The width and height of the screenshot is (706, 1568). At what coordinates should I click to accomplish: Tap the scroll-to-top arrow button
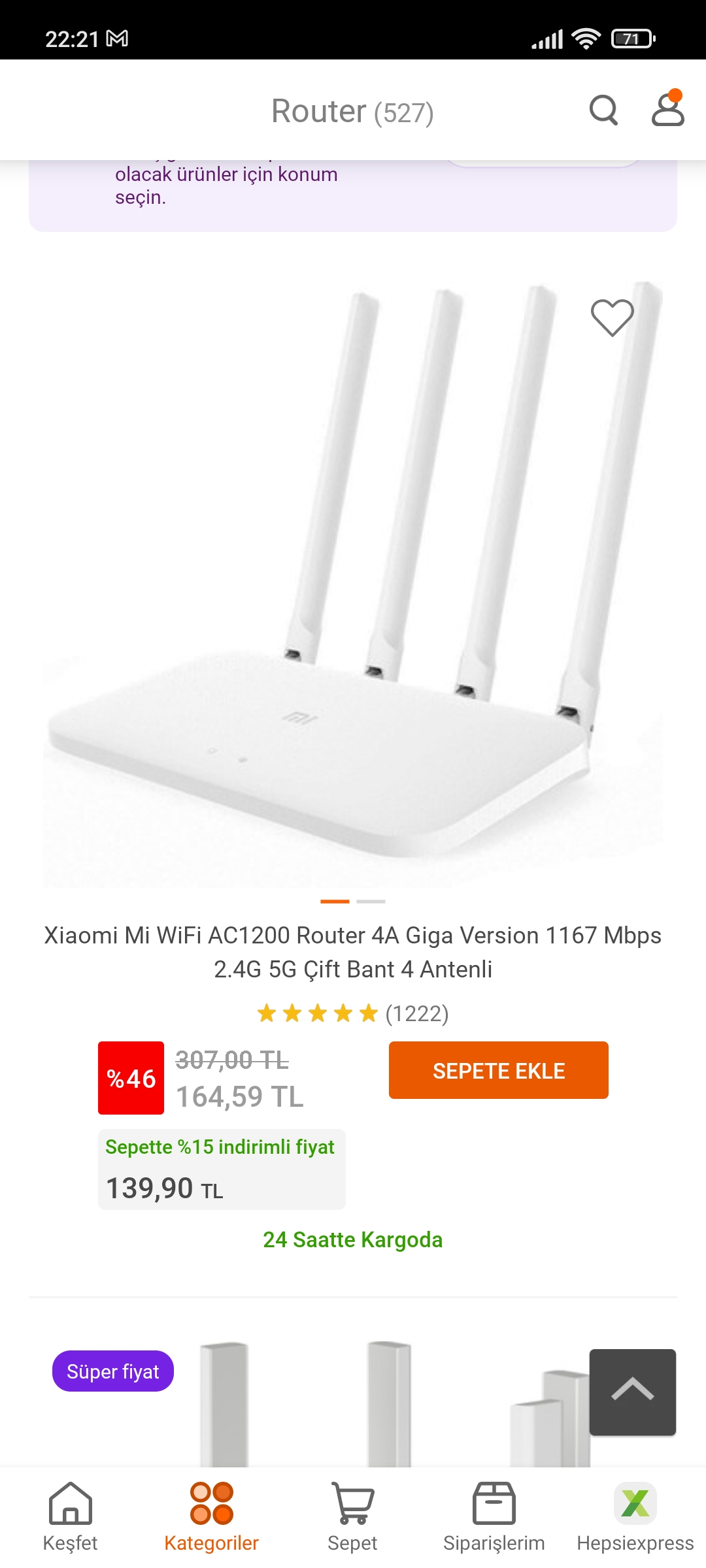[633, 1392]
